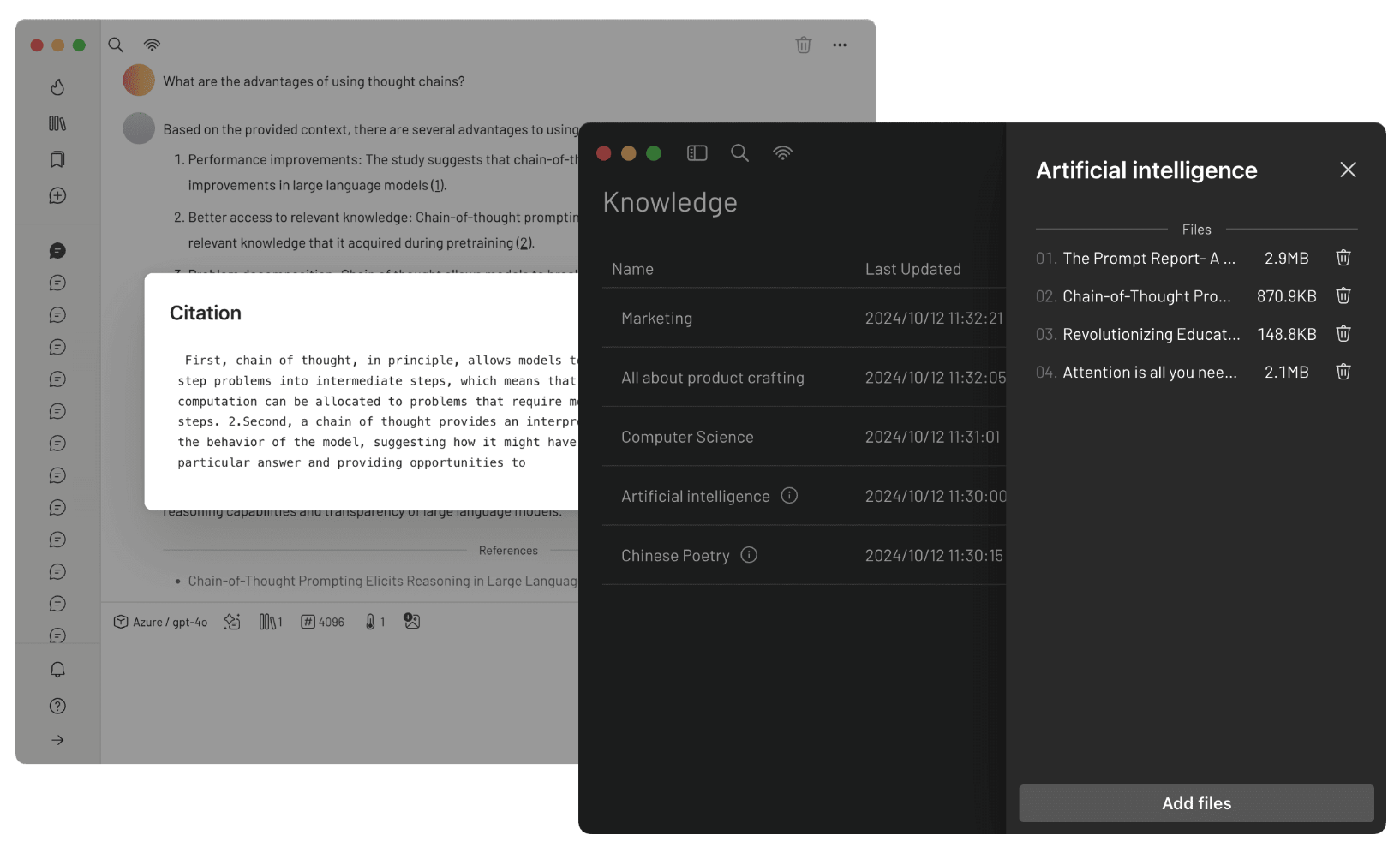This screenshot has height=853, width=1400.
Task: Click the knowledge base books icon in chat bar
Action: (269, 621)
